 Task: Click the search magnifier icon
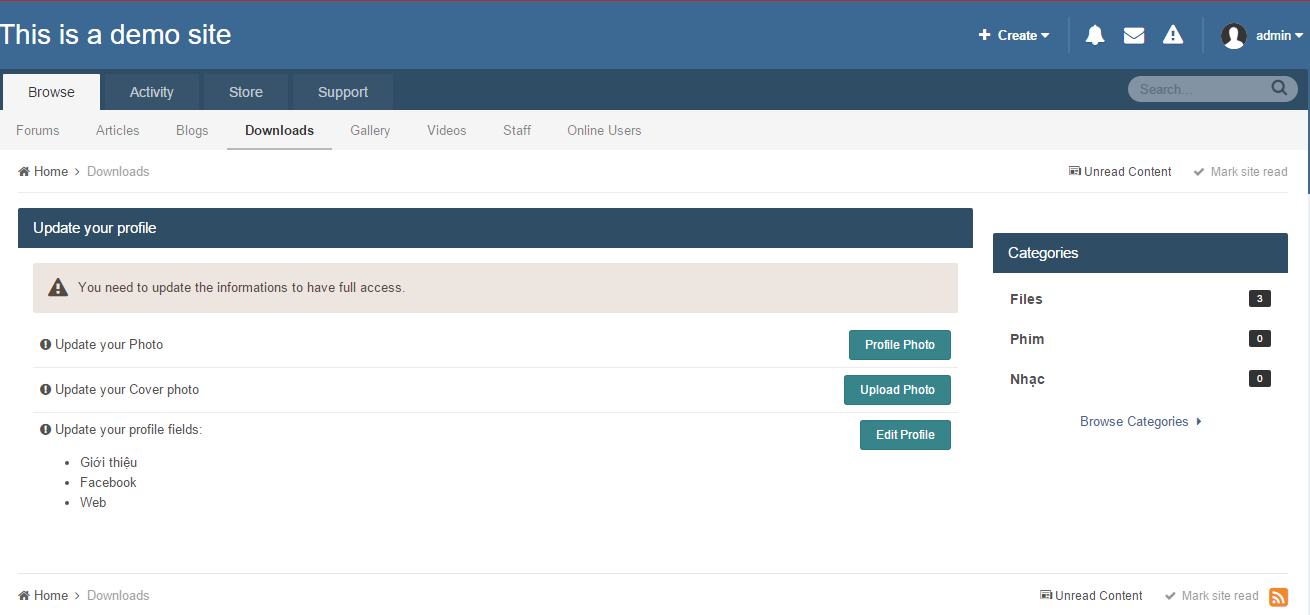(x=1279, y=88)
